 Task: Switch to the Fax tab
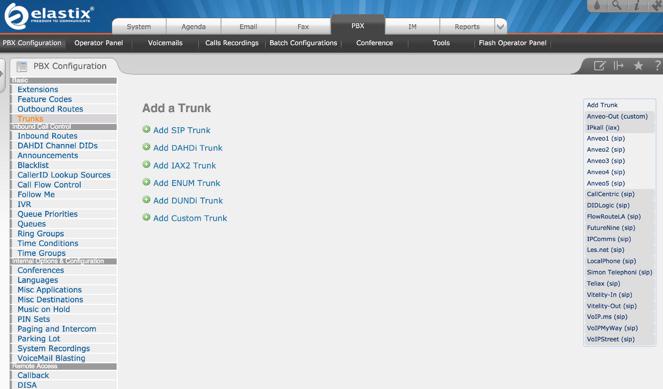point(303,27)
